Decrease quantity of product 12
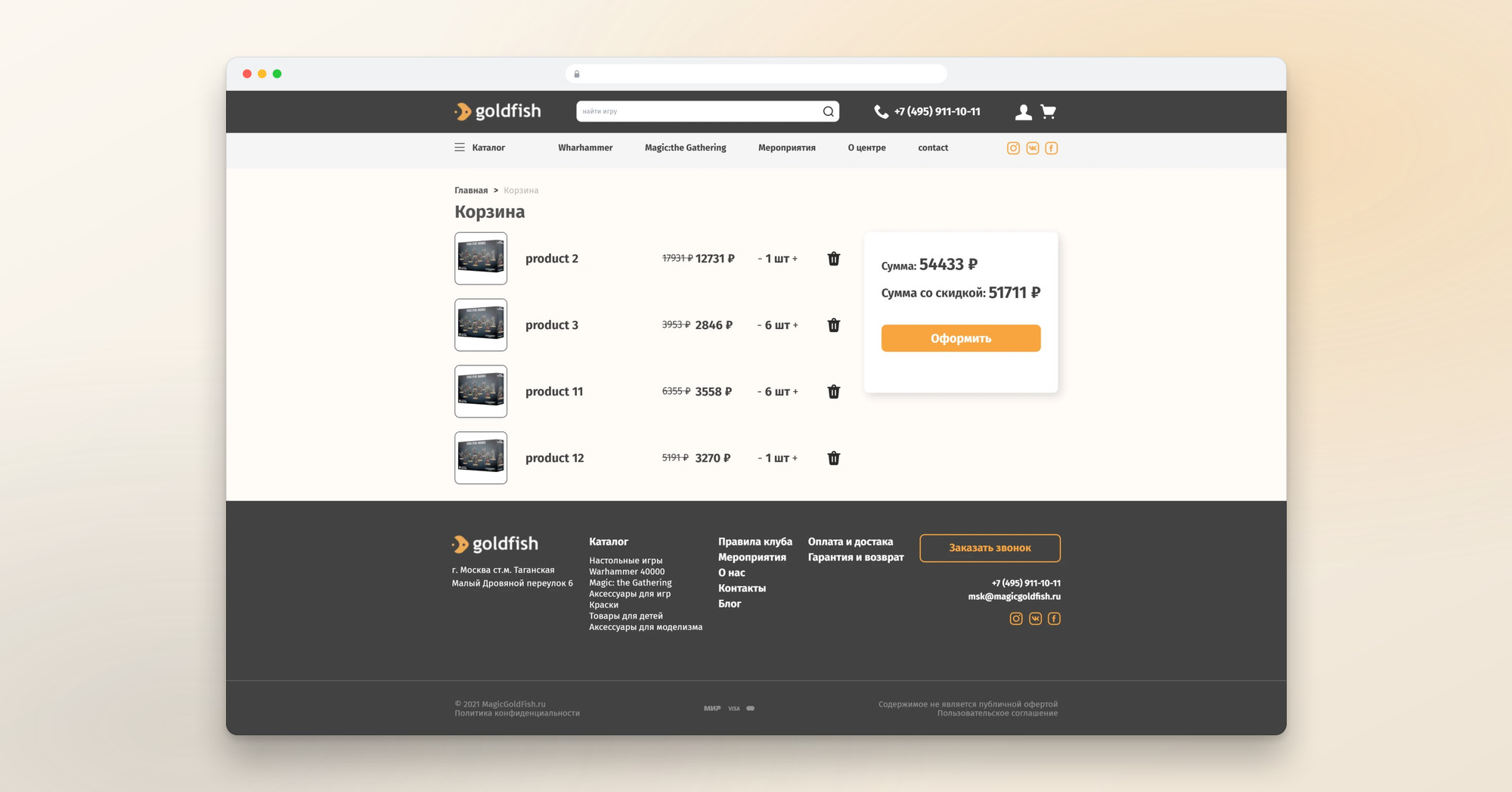Image resolution: width=1512 pixels, height=792 pixels. [x=760, y=458]
